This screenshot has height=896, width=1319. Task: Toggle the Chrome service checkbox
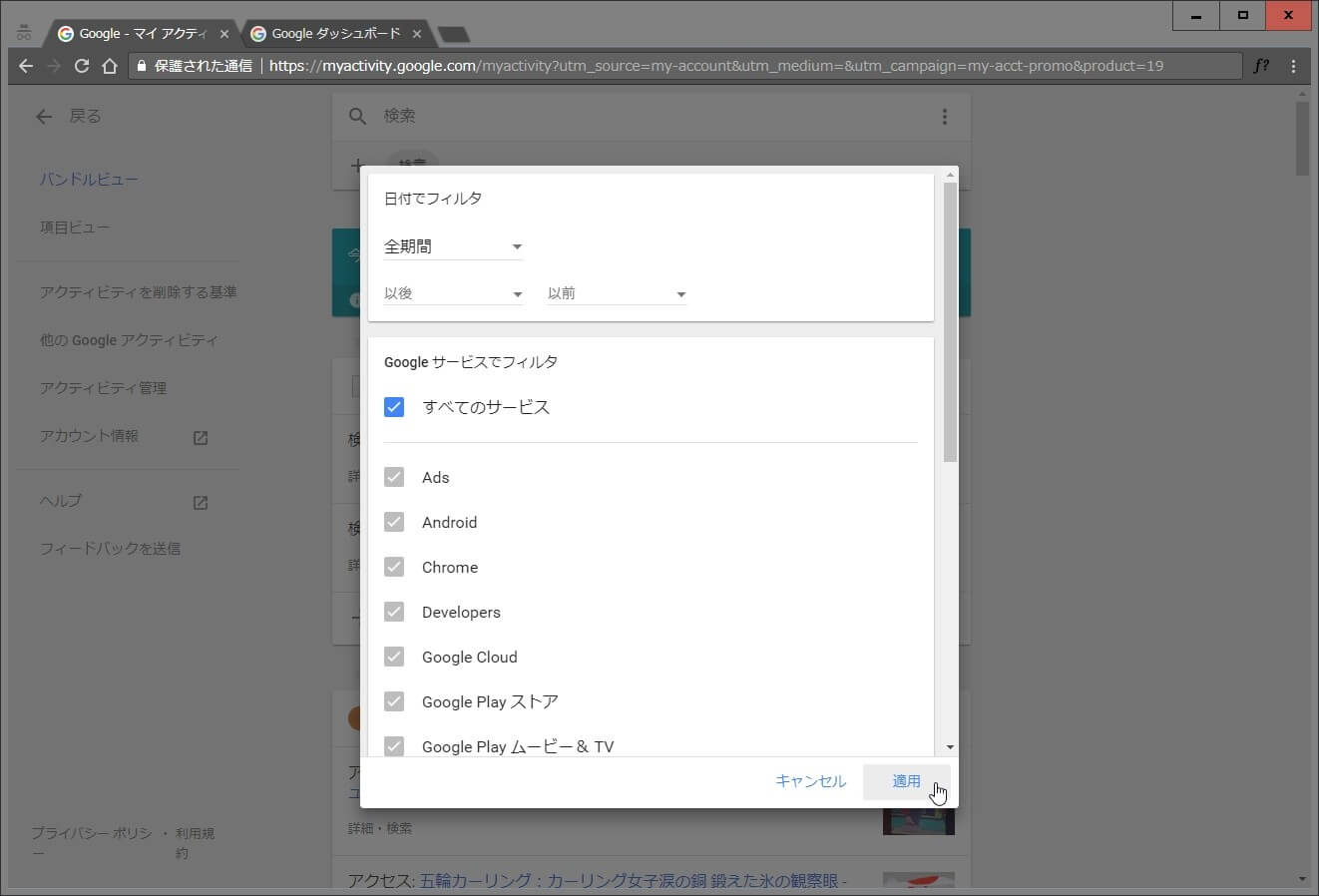[x=394, y=567]
